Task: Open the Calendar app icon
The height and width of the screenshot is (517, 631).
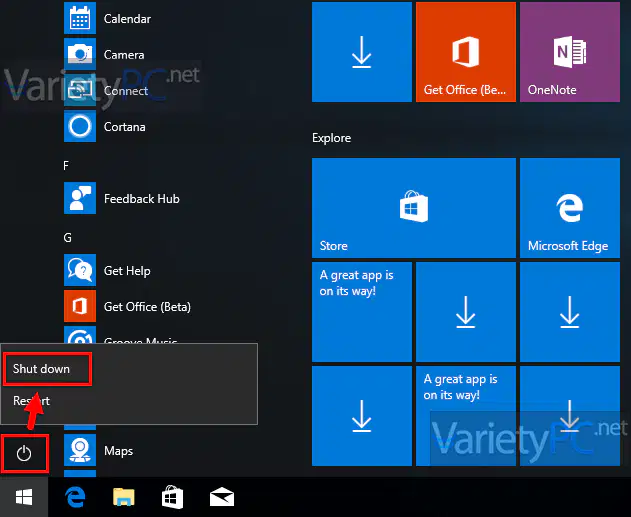Action: (x=80, y=18)
